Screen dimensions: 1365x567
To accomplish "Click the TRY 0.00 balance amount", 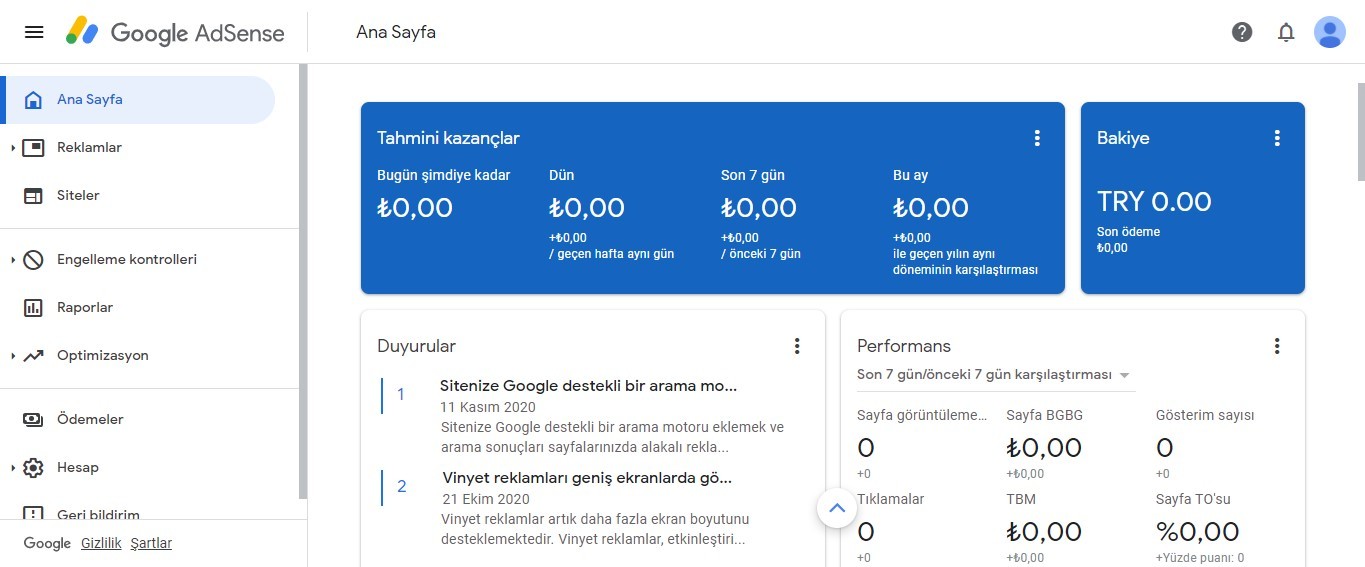I will tap(1154, 201).
